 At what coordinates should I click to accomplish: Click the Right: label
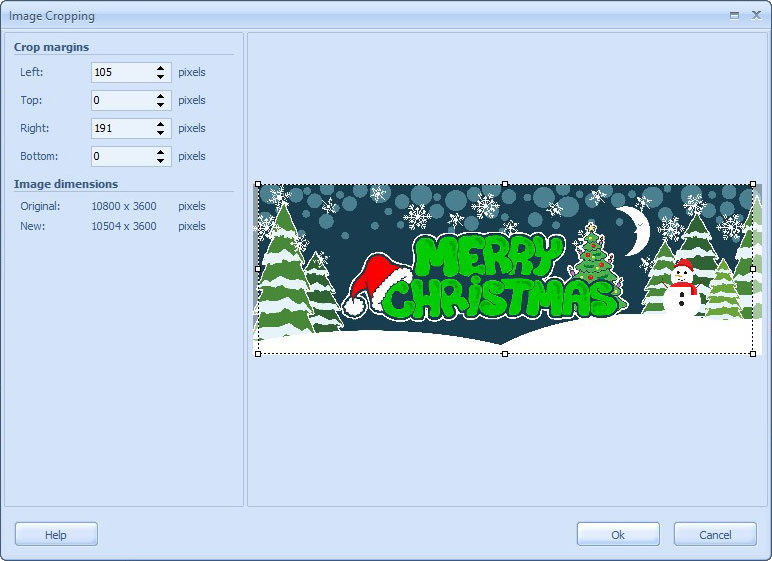34,129
